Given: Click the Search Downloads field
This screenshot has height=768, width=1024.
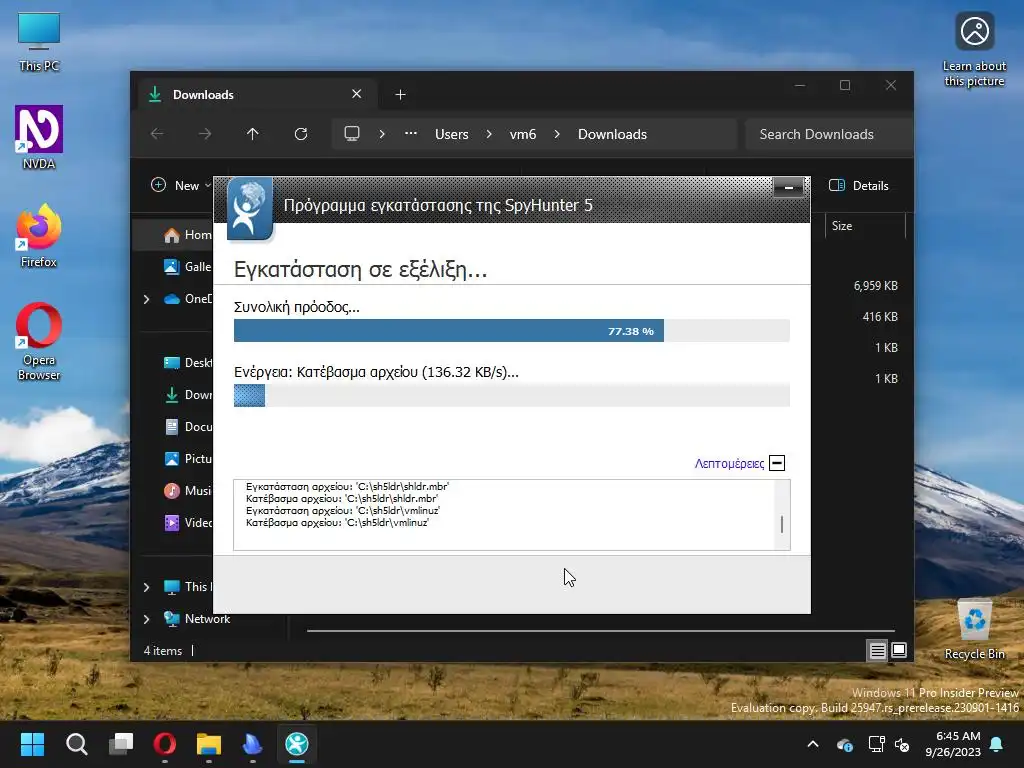Looking at the screenshot, I should [828, 134].
